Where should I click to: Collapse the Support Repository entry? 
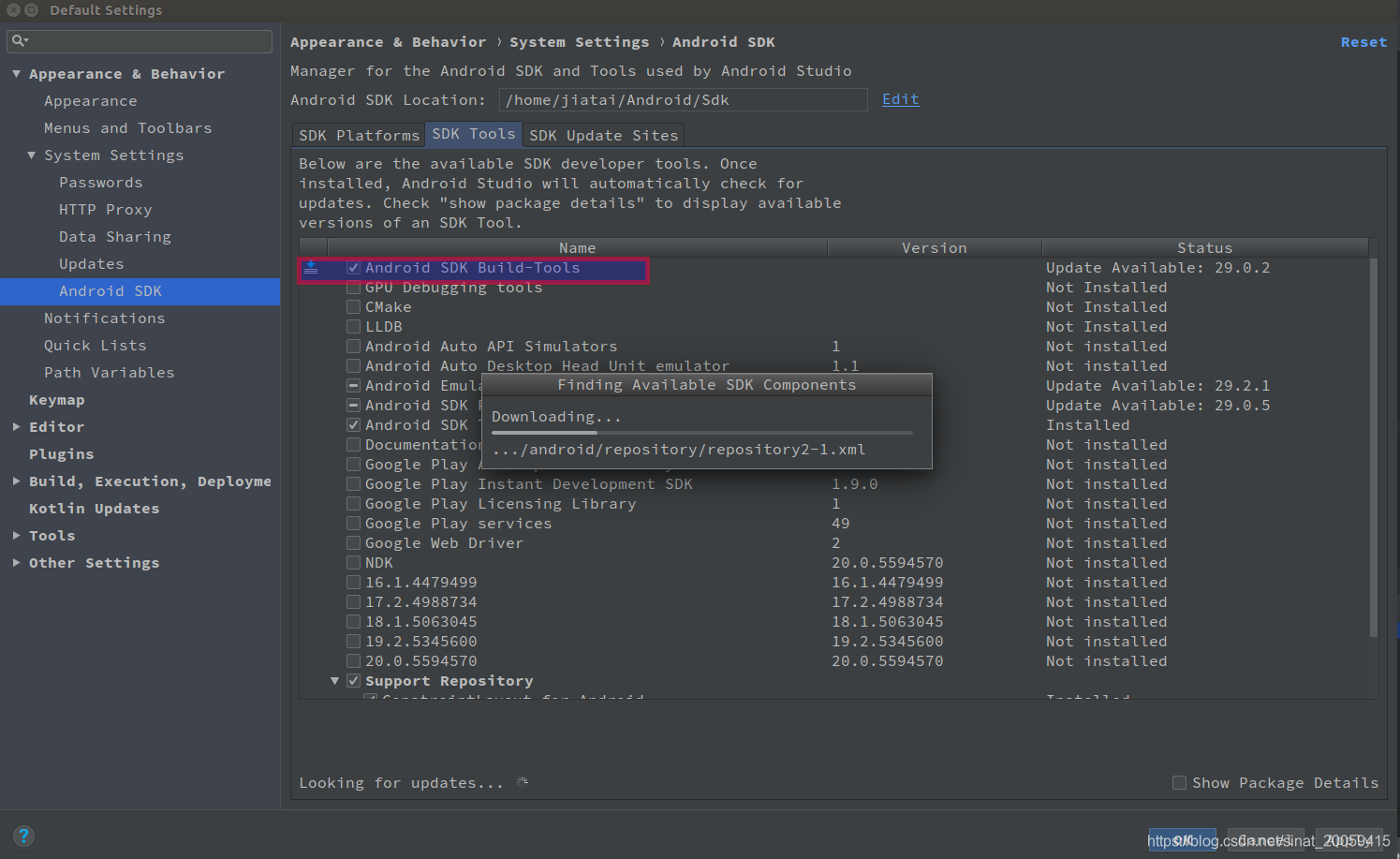pyautogui.click(x=334, y=680)
